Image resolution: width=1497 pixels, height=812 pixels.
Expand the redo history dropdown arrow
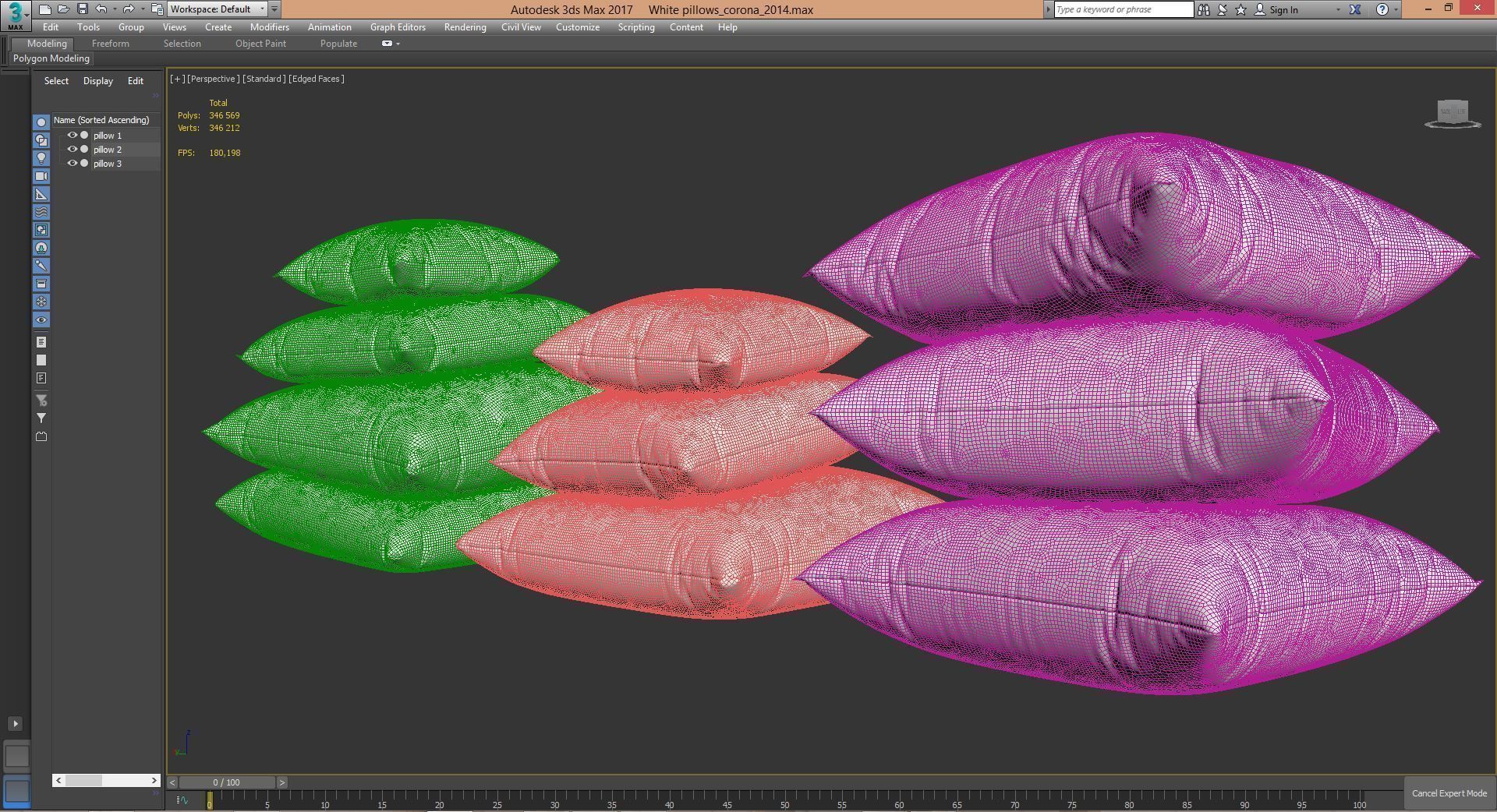tap(143, 9)
